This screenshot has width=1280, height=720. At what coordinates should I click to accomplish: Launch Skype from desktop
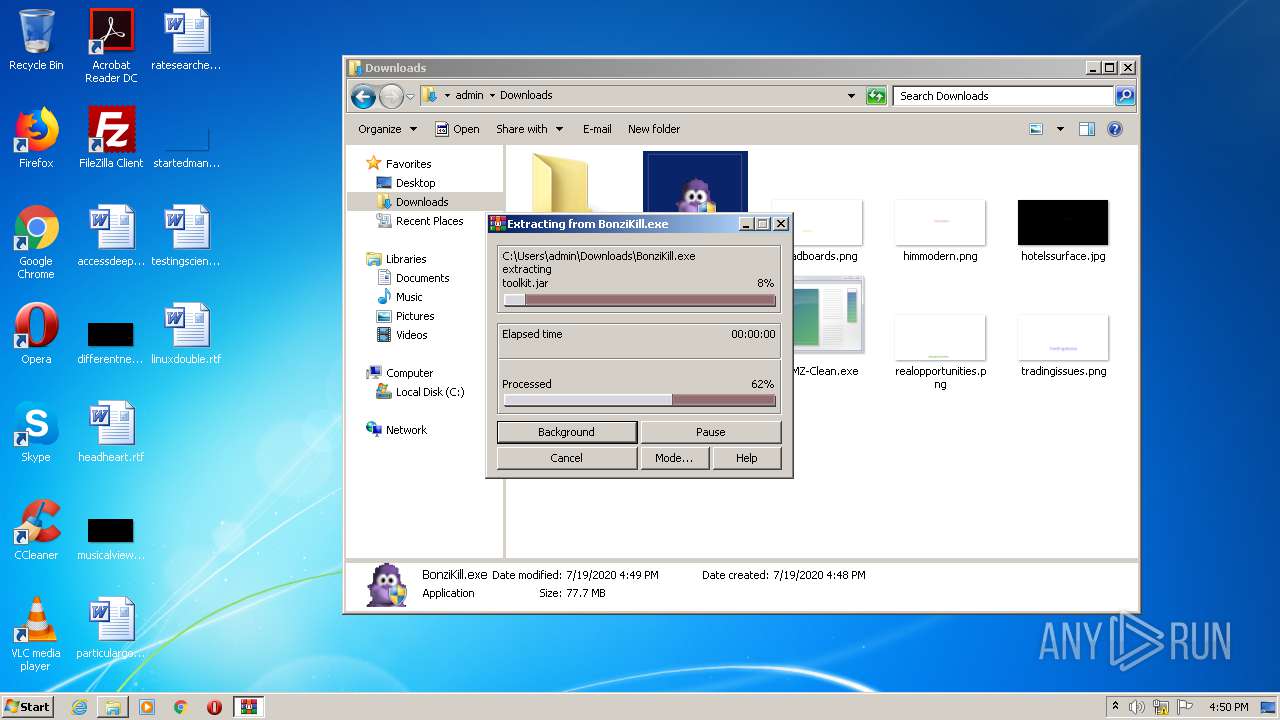(36, 432)
